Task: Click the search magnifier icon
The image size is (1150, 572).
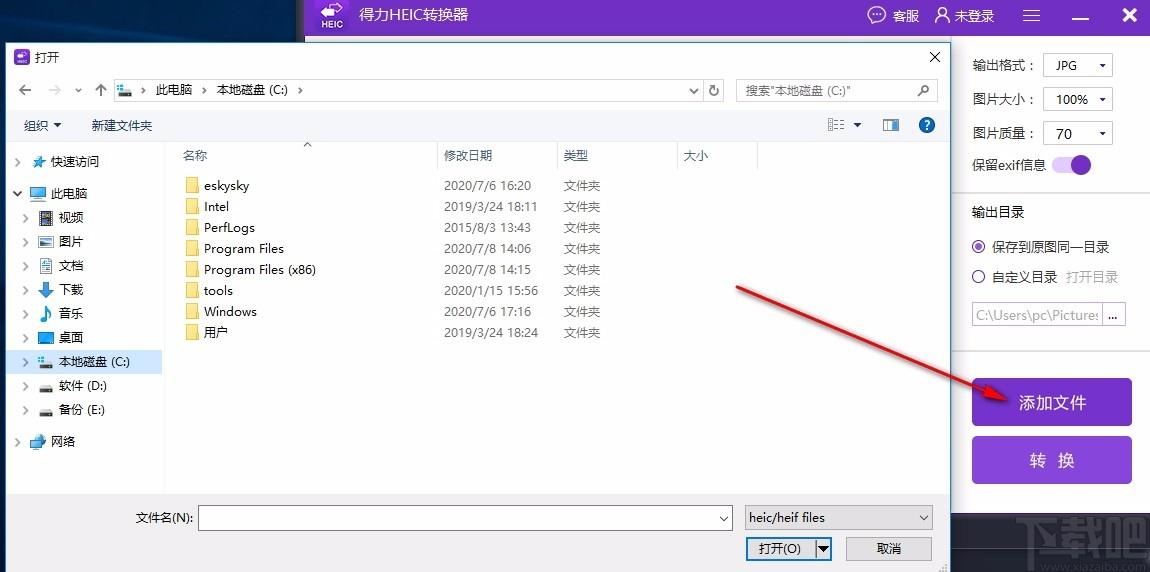Action: (923, 90)
